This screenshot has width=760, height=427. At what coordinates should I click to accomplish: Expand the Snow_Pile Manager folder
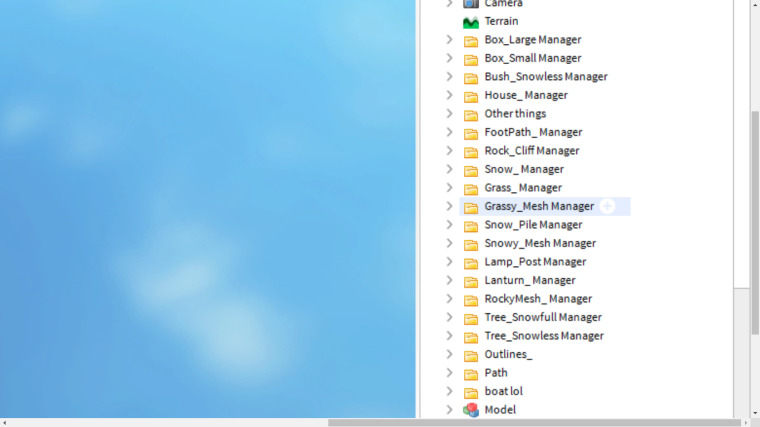[449, 224]
